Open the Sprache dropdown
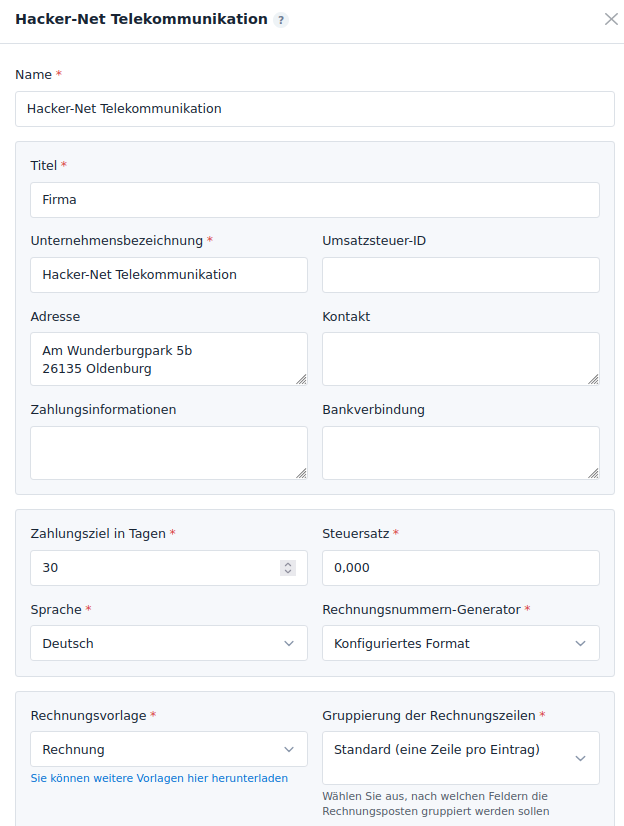The image size is (624, 826). click(x=168, y=643)
